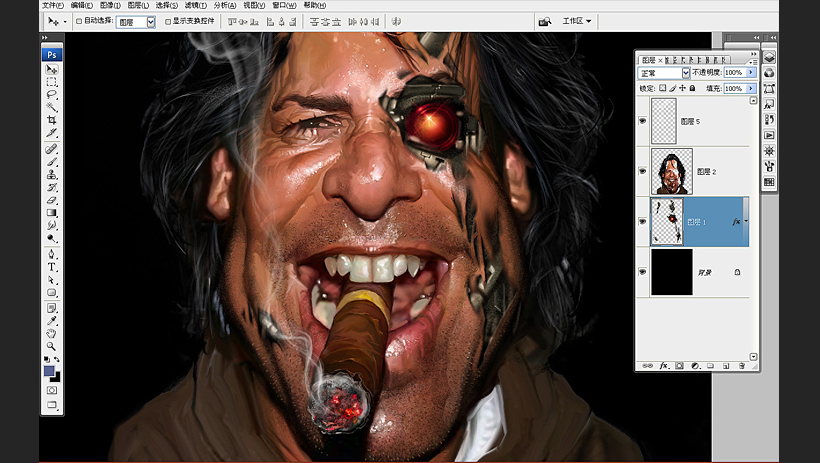Open 工作区 workspace dropdown
Viewport: 820px width, 463px height.
[577, 21]
